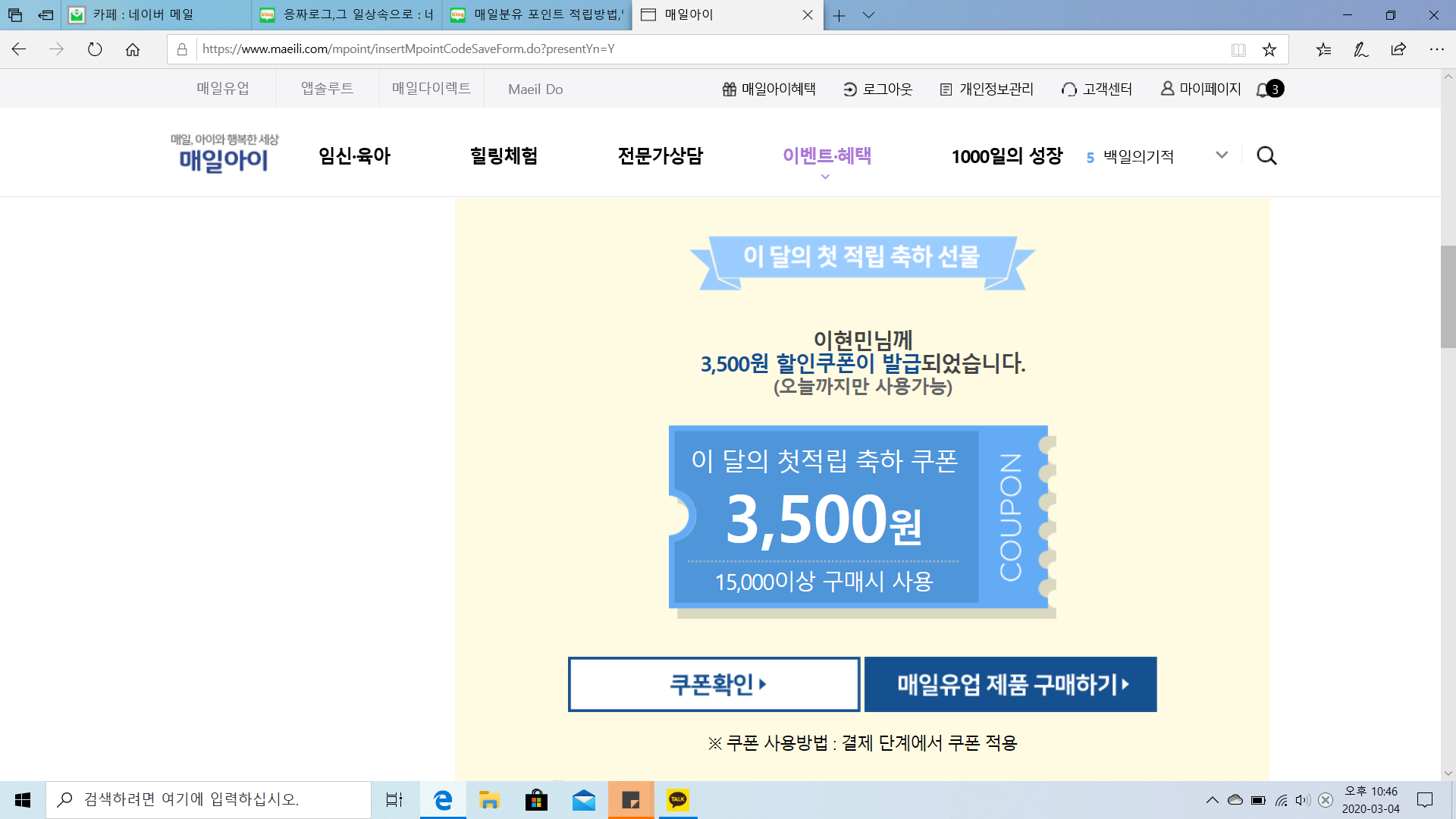Click the page vertical scrollbar thumb

point(1448,296)
